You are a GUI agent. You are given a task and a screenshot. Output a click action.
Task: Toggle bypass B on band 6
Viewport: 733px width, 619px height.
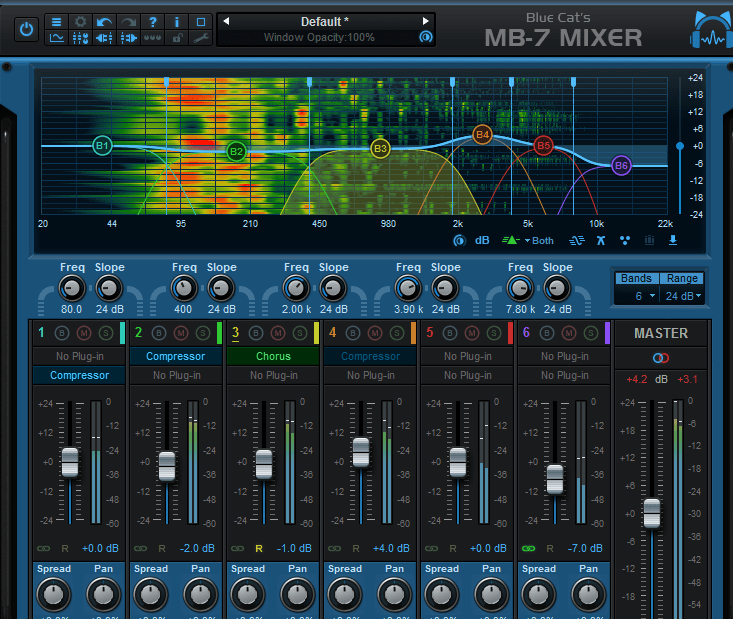pyautogui.click(x=547, y=333)
